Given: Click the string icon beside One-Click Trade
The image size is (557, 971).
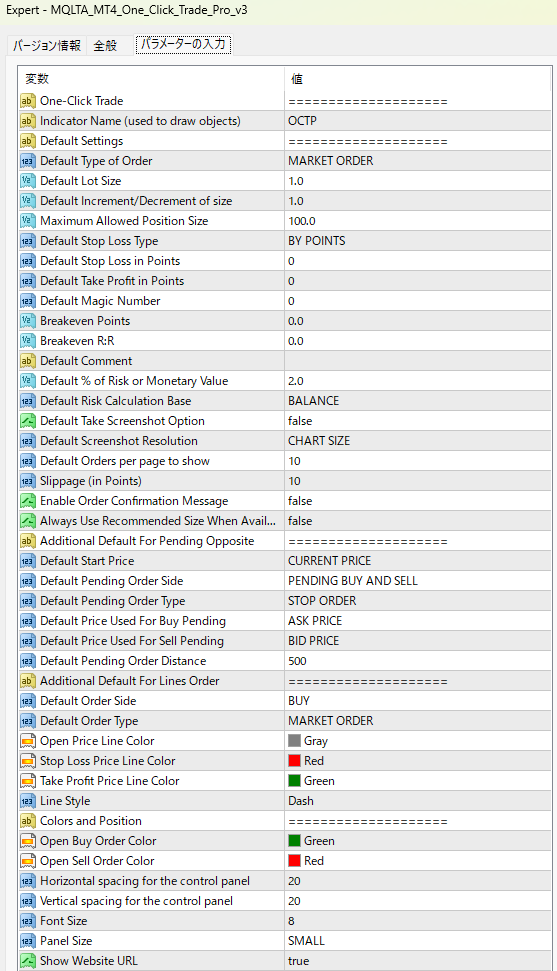Looking at the screenshot, I should tap(27, 101).
